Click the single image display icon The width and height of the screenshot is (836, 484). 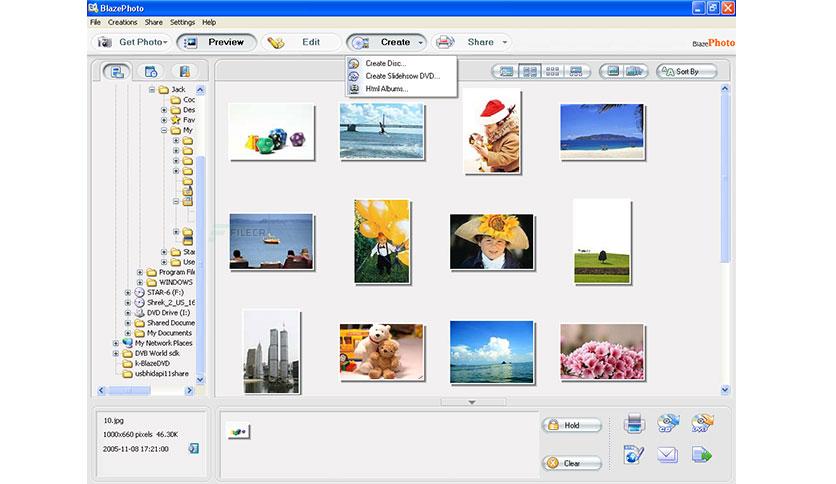click(613, 71)
